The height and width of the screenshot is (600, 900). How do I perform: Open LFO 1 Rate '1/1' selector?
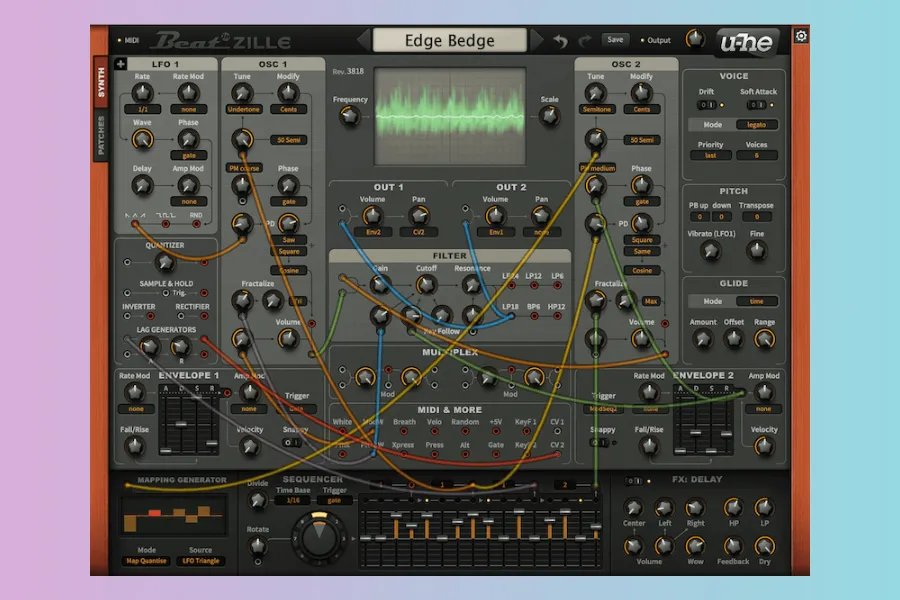pos(142,109)
